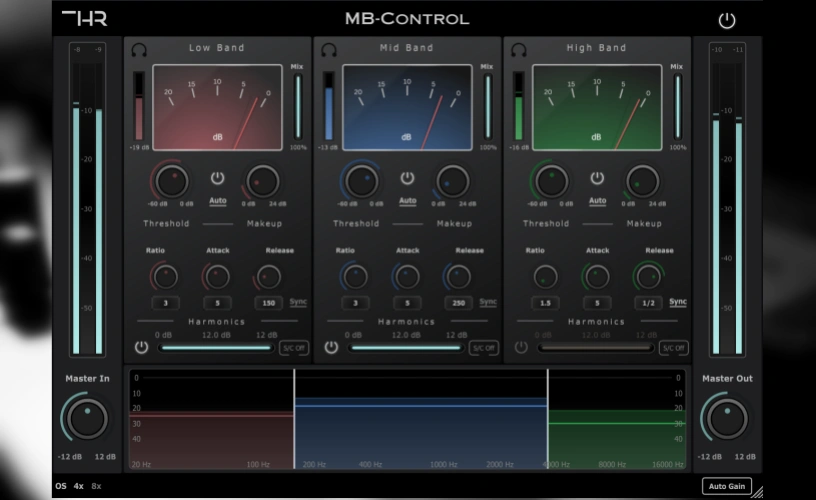Solo the Low Band with headphone icon

139,50
